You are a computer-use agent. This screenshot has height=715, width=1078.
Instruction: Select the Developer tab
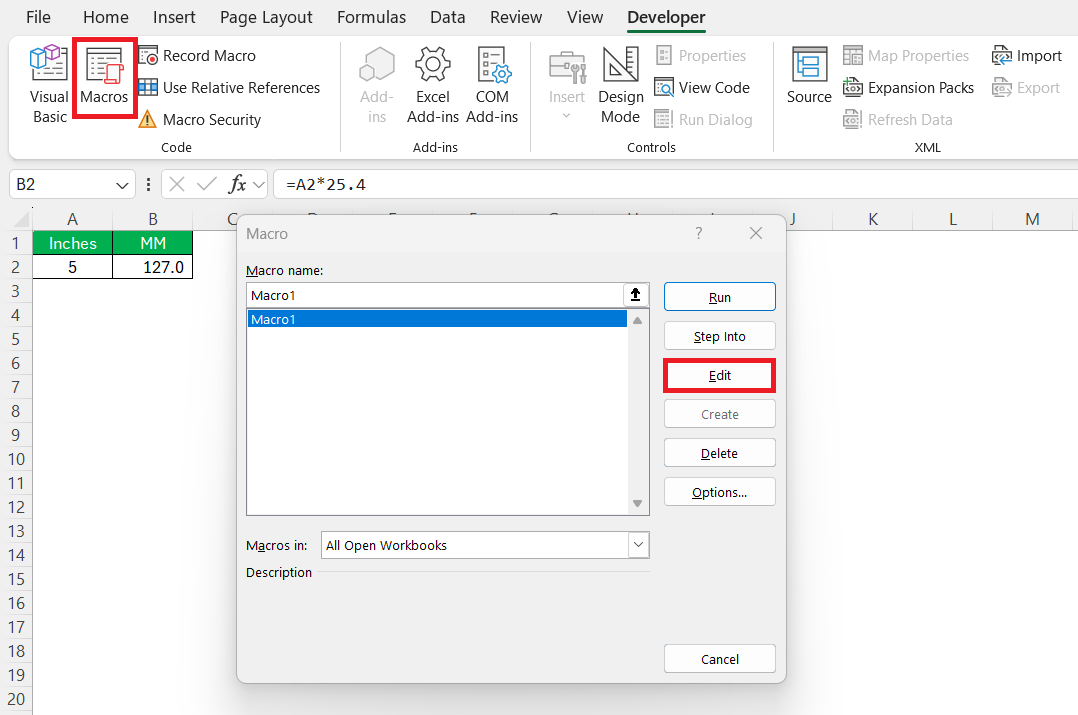click(666, 17)
